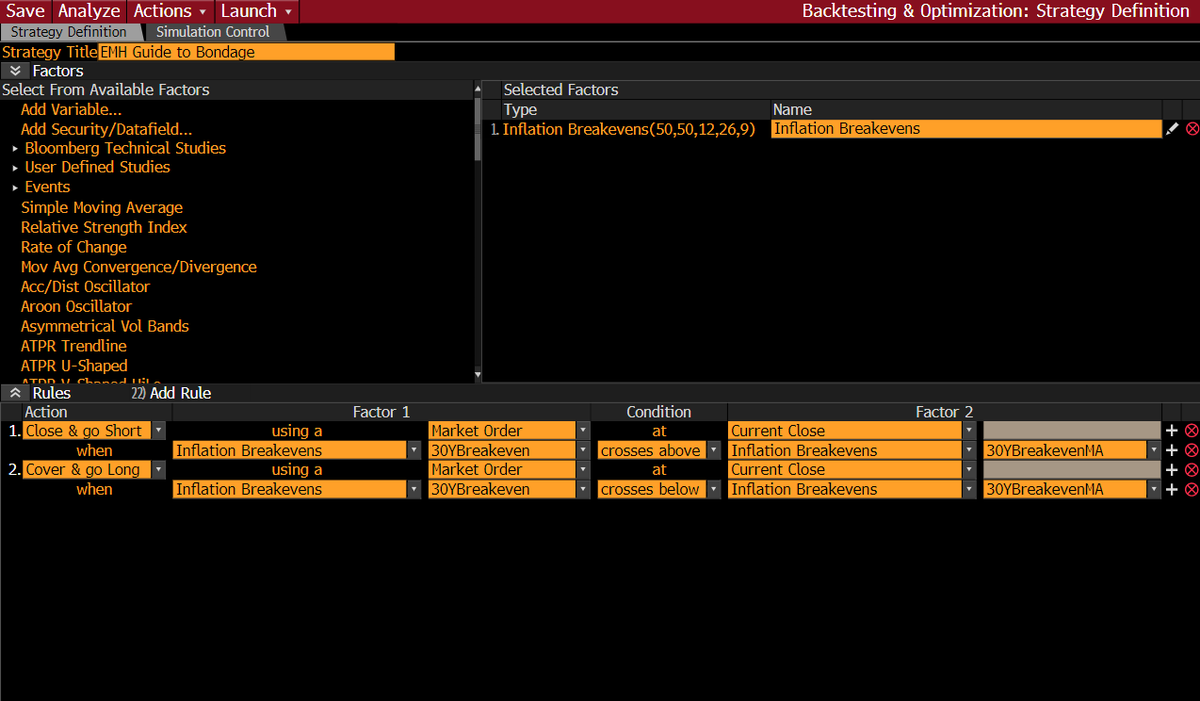Collapse the Factors panel with its chevron

(13, 70)
